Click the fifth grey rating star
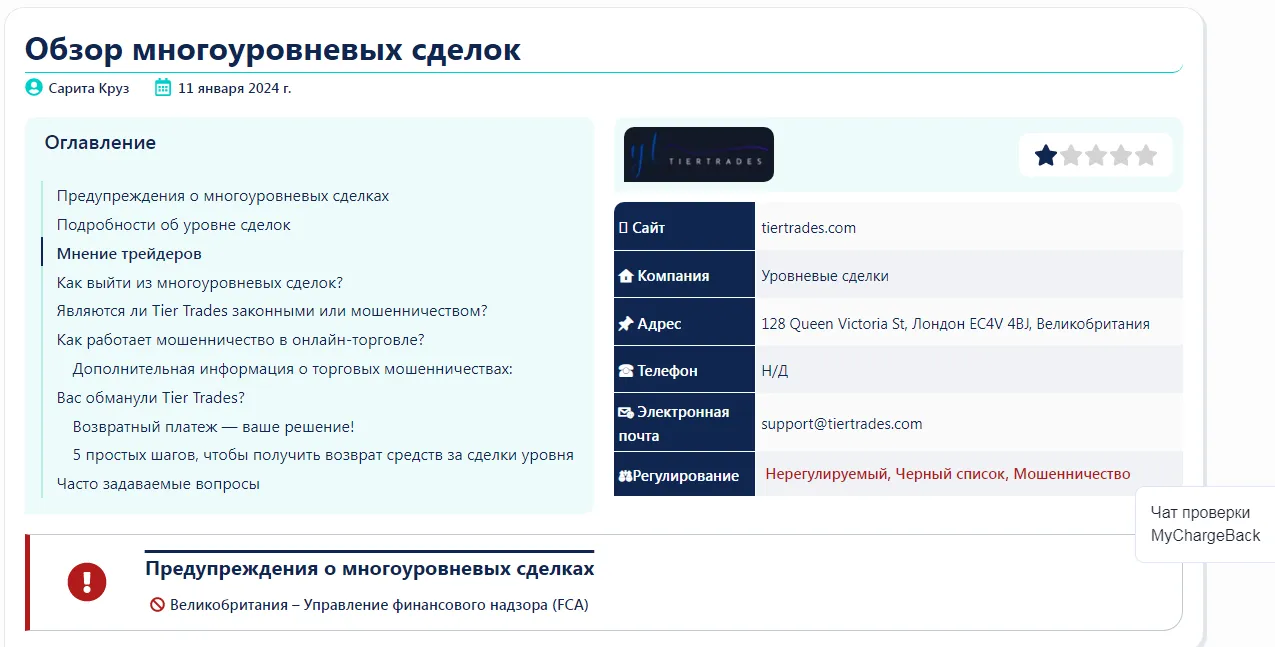This screenshot has height=647, width=1275. [x=1146, y=156]
